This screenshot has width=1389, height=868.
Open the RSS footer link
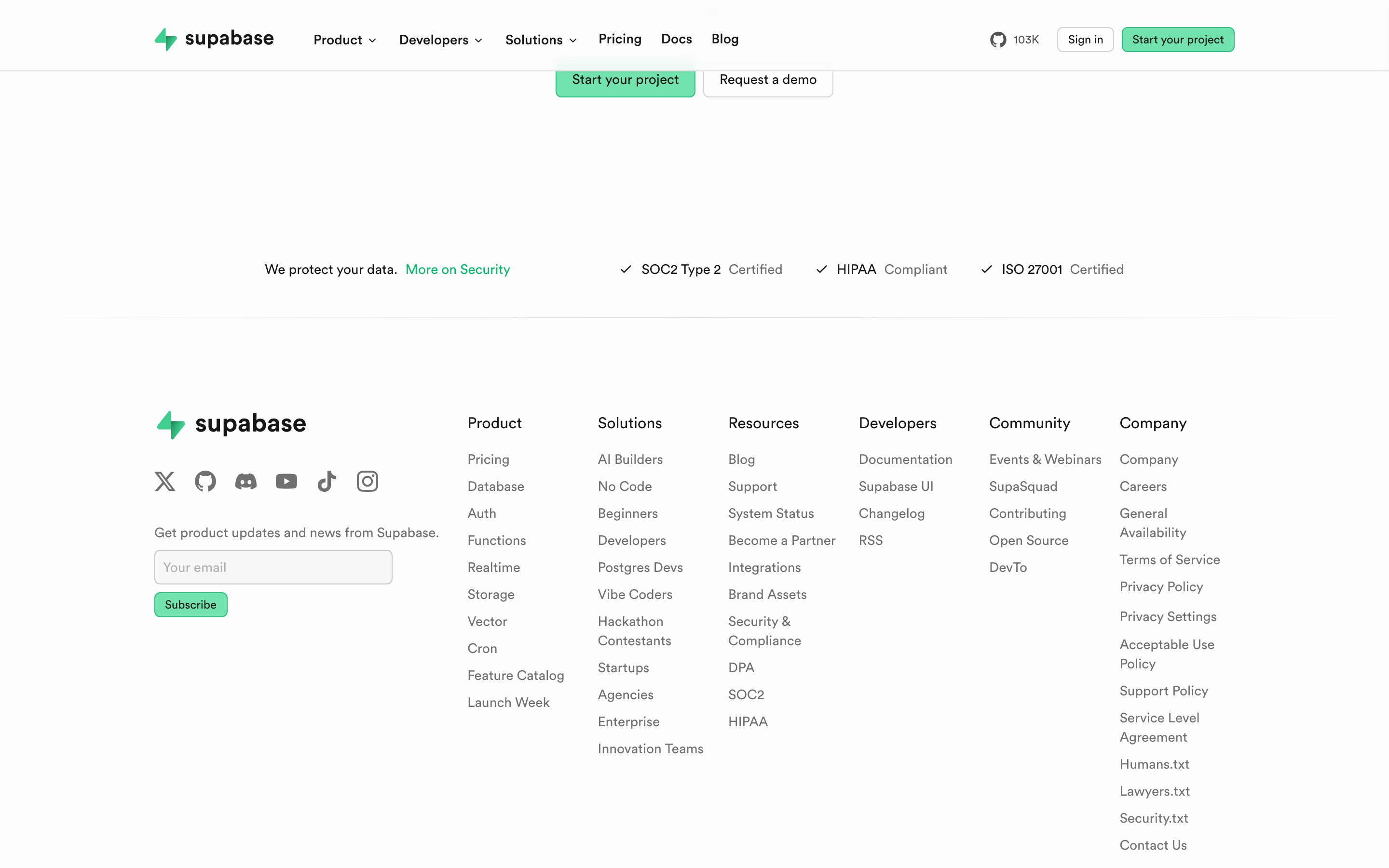[x=871, y=540]
